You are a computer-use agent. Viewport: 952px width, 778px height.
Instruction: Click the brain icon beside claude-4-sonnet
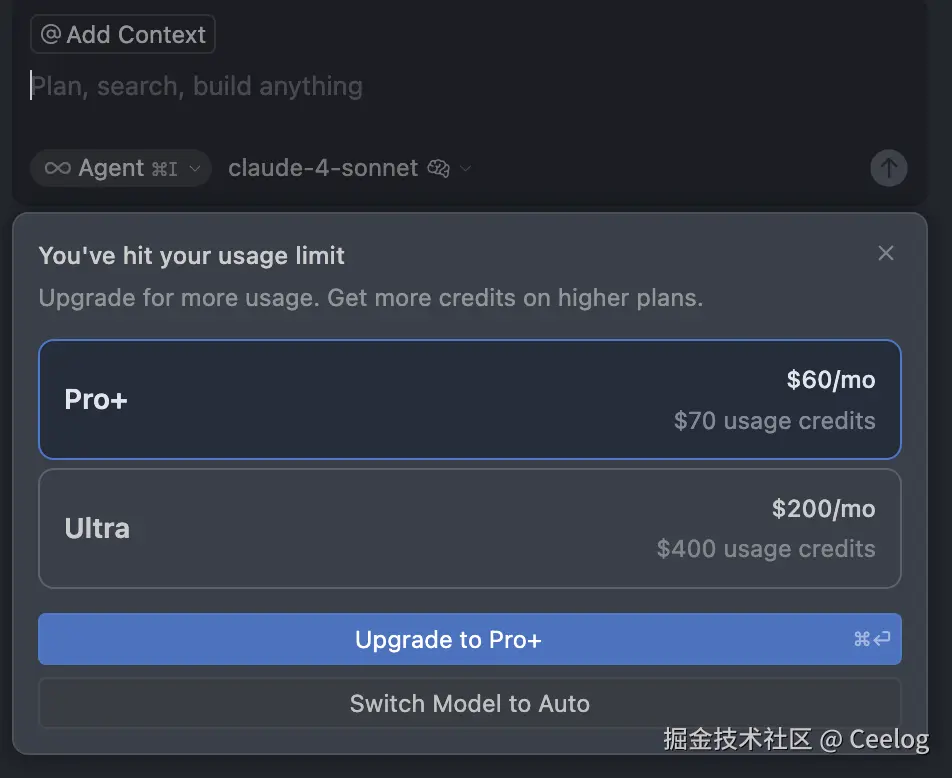(439, 168)
